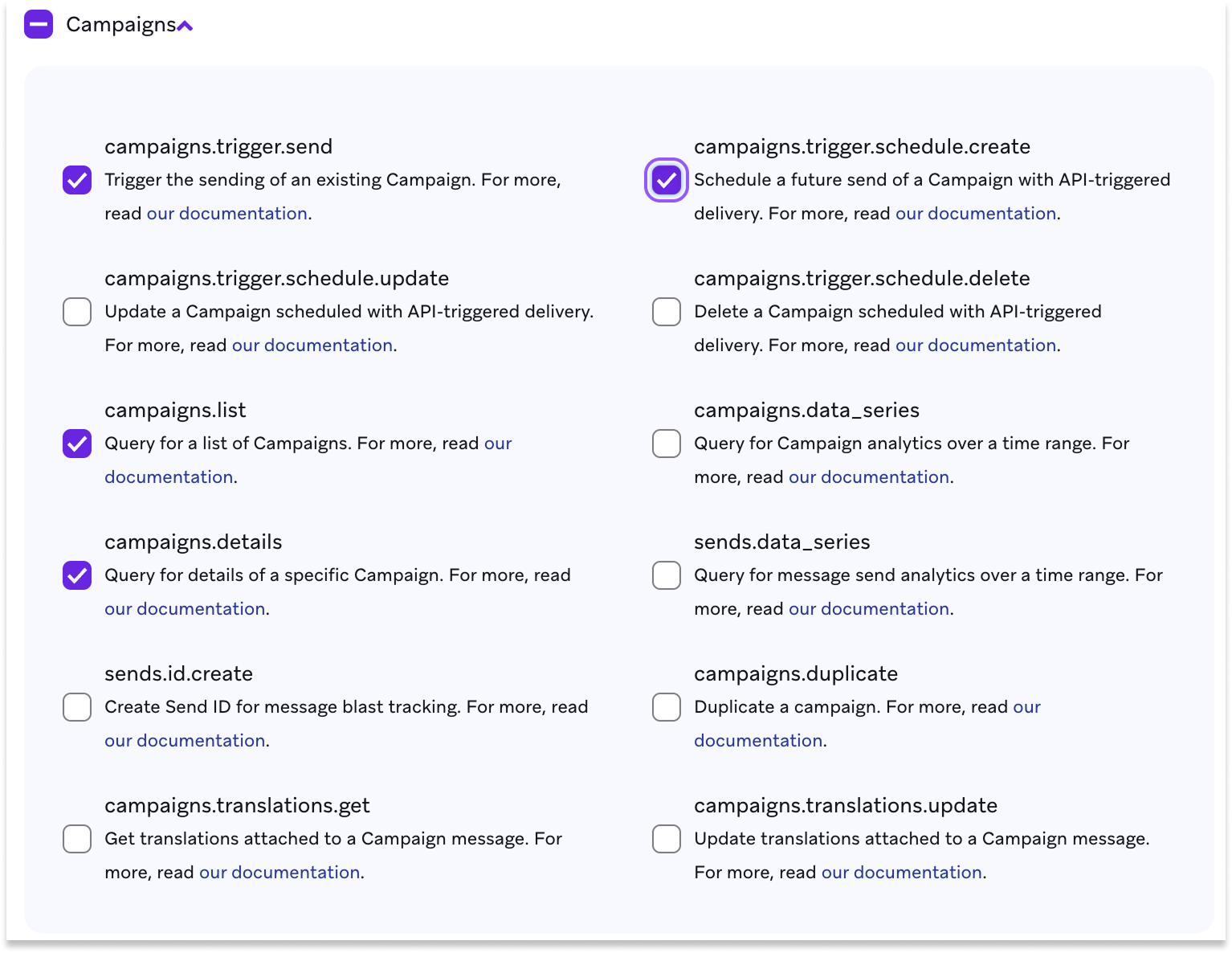The height and width of the screenshot is (953, 1232).
Task: Enable the campaigns.duplicate permission
Action: pos(666,707)
